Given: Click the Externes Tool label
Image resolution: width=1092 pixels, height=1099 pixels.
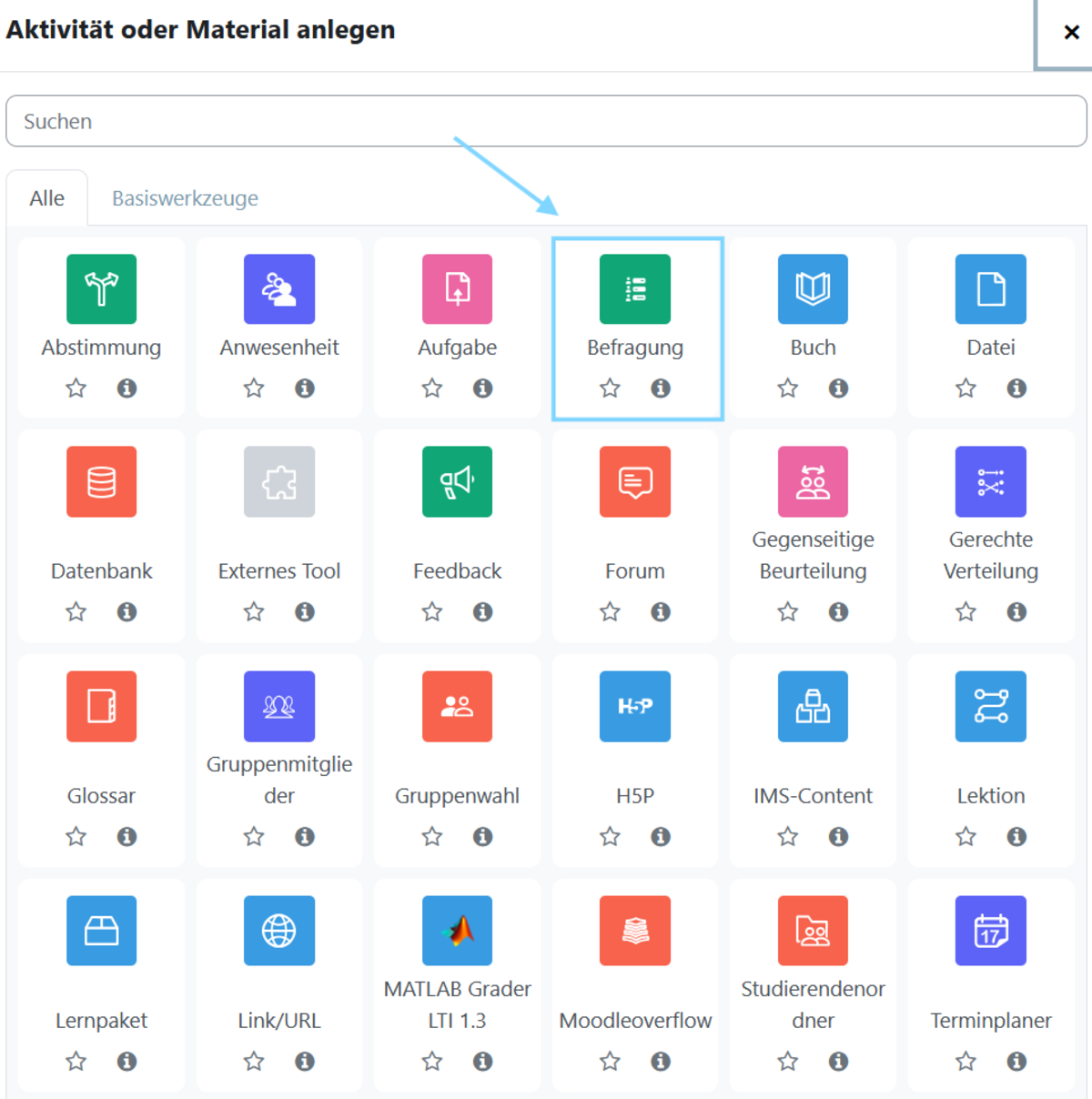Looking at the screenshot, I should click(x=279, y=571).
